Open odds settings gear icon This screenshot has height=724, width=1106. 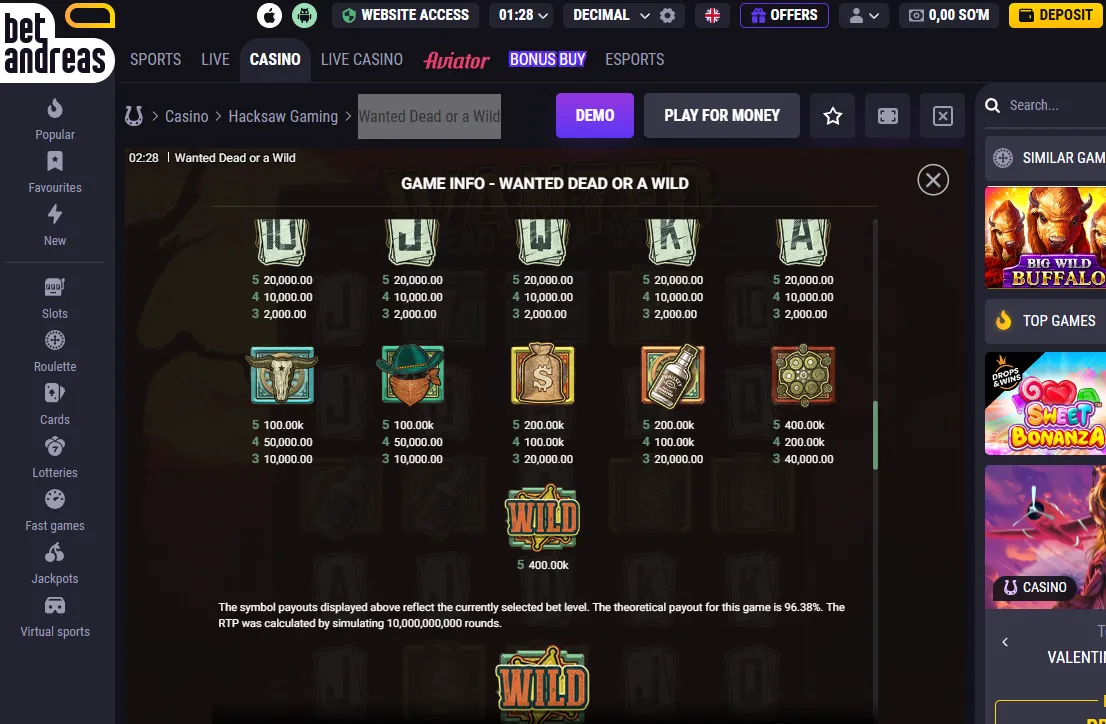(x=667, y=16)
